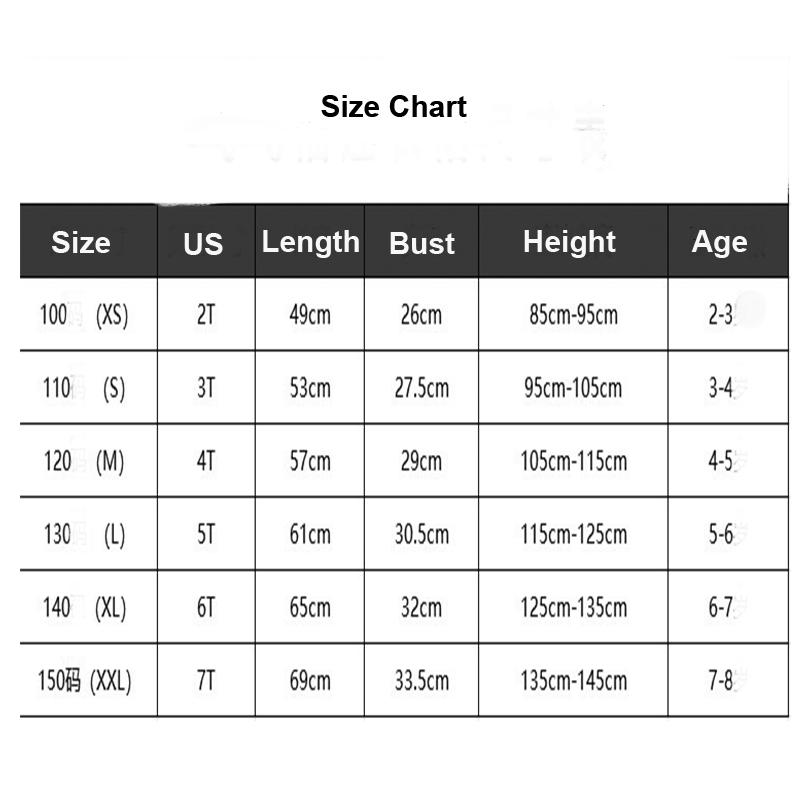
Task: Select the "Height" column header
Action: (569, 242)
